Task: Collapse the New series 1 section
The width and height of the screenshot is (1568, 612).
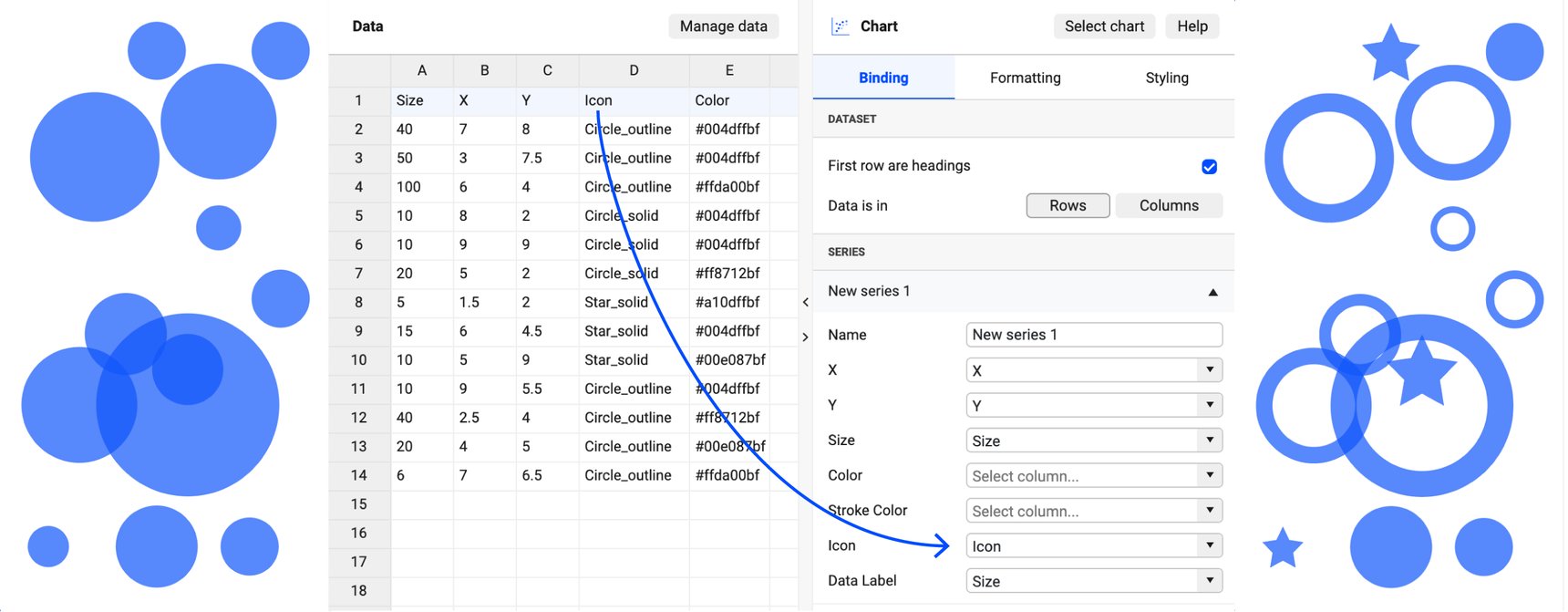Action: 1212,292
